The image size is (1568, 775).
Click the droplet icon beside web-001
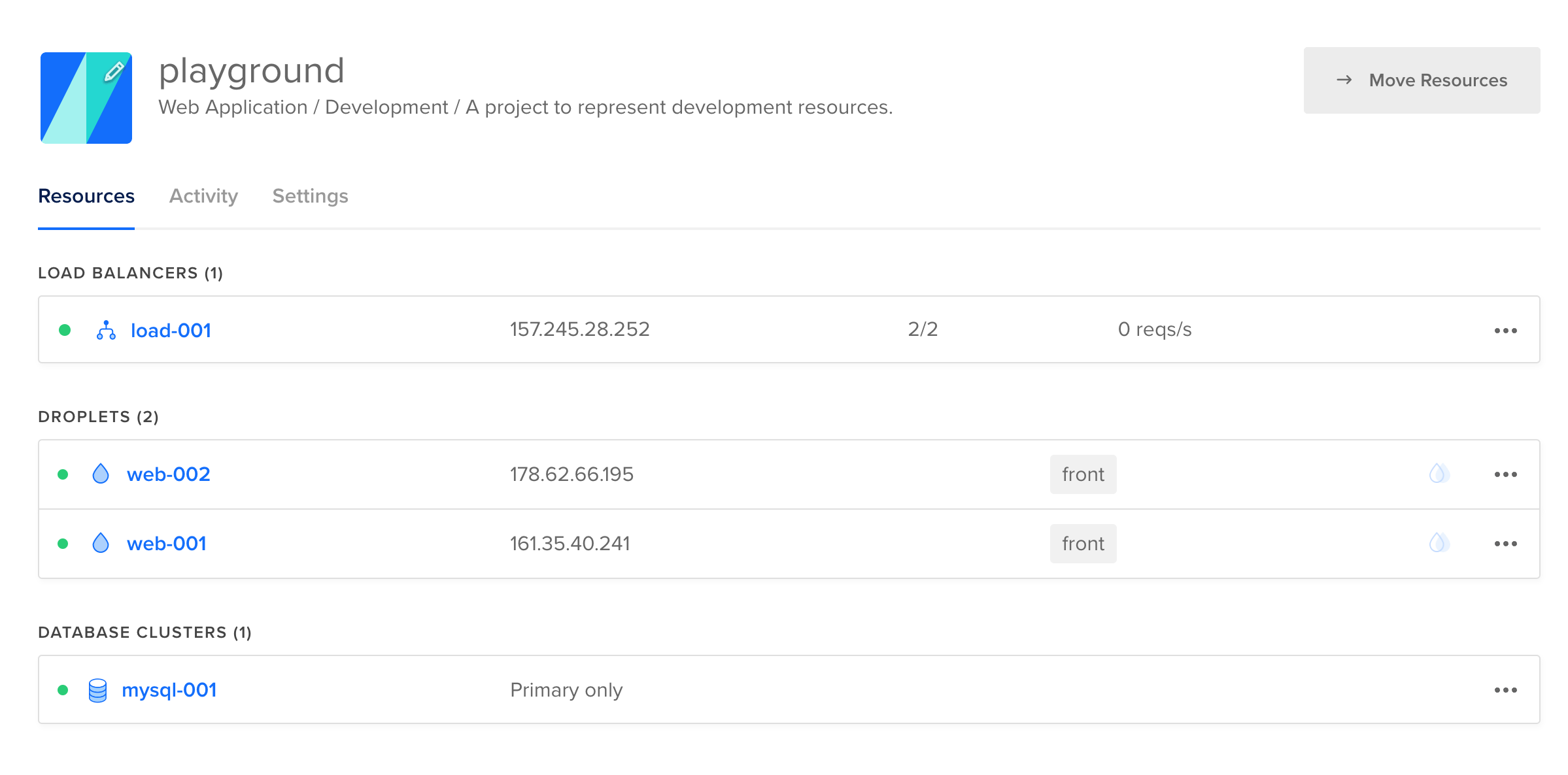pyautogui.click(x=101, y=543)
